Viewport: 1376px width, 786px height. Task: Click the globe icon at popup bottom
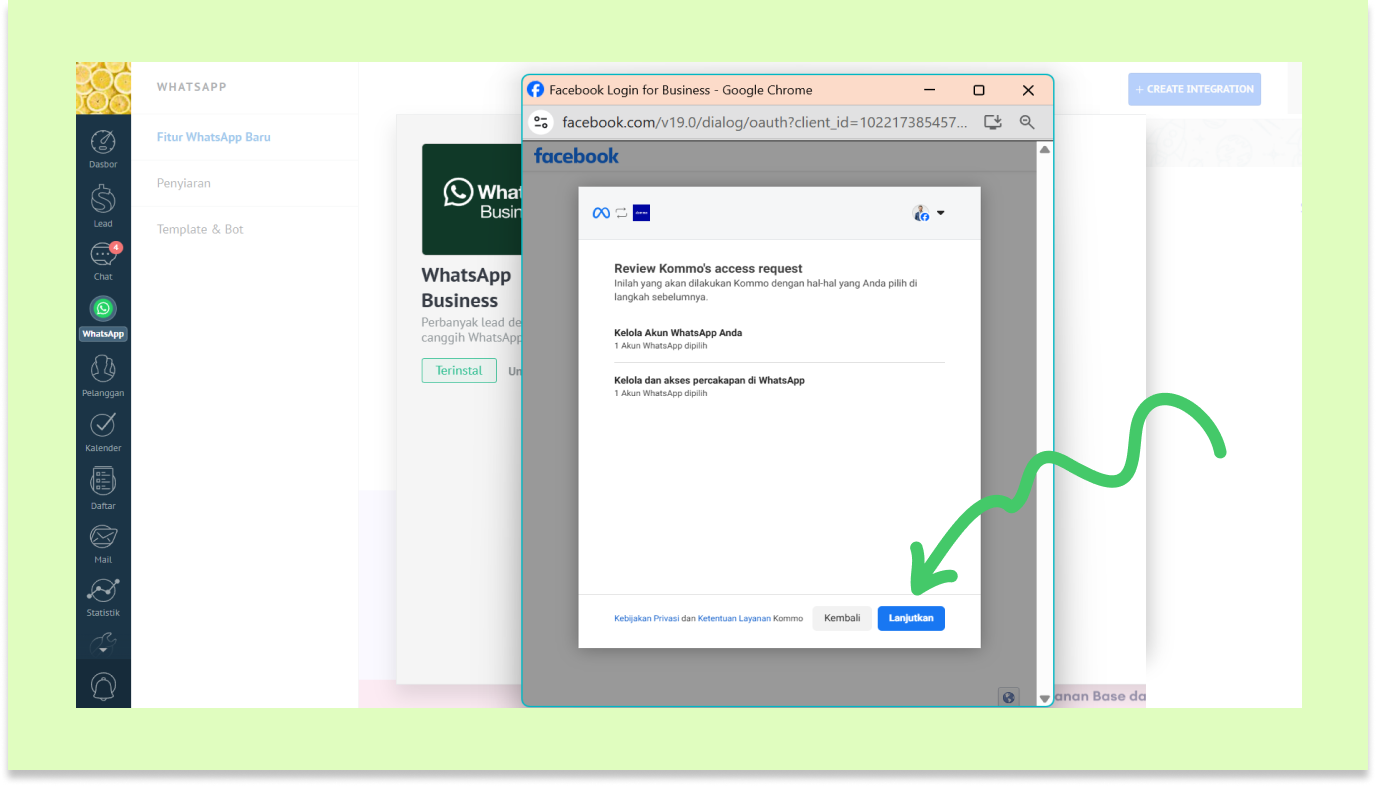click(1008, 697)
